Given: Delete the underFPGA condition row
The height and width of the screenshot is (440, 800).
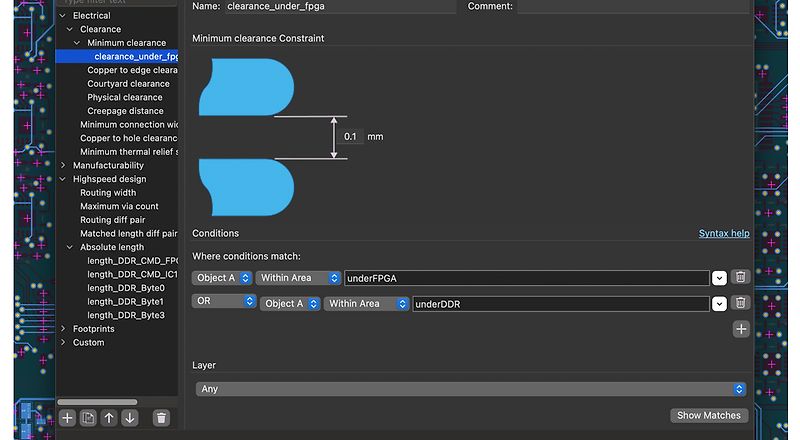Looking at the screenshot, I should [740, 277].
